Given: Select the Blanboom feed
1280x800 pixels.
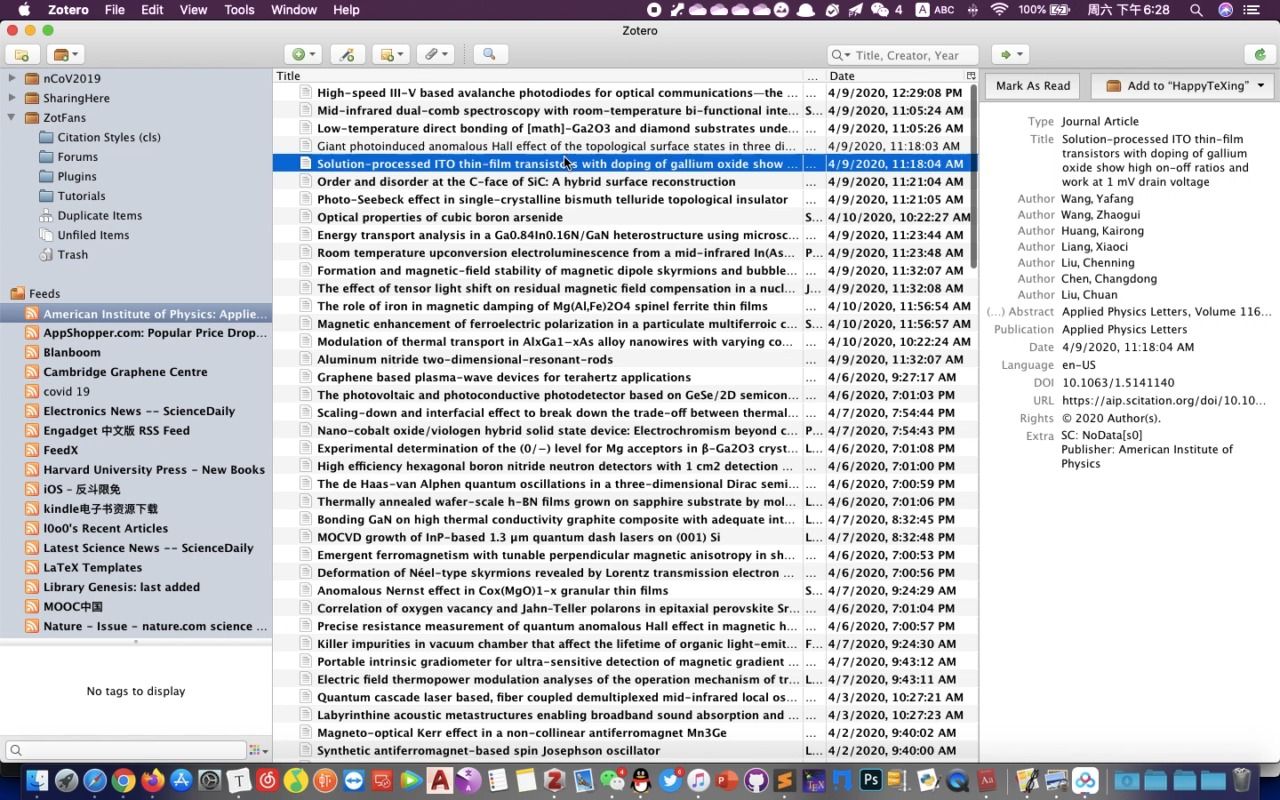Looking at the screenshot, I should click(72, 352).
